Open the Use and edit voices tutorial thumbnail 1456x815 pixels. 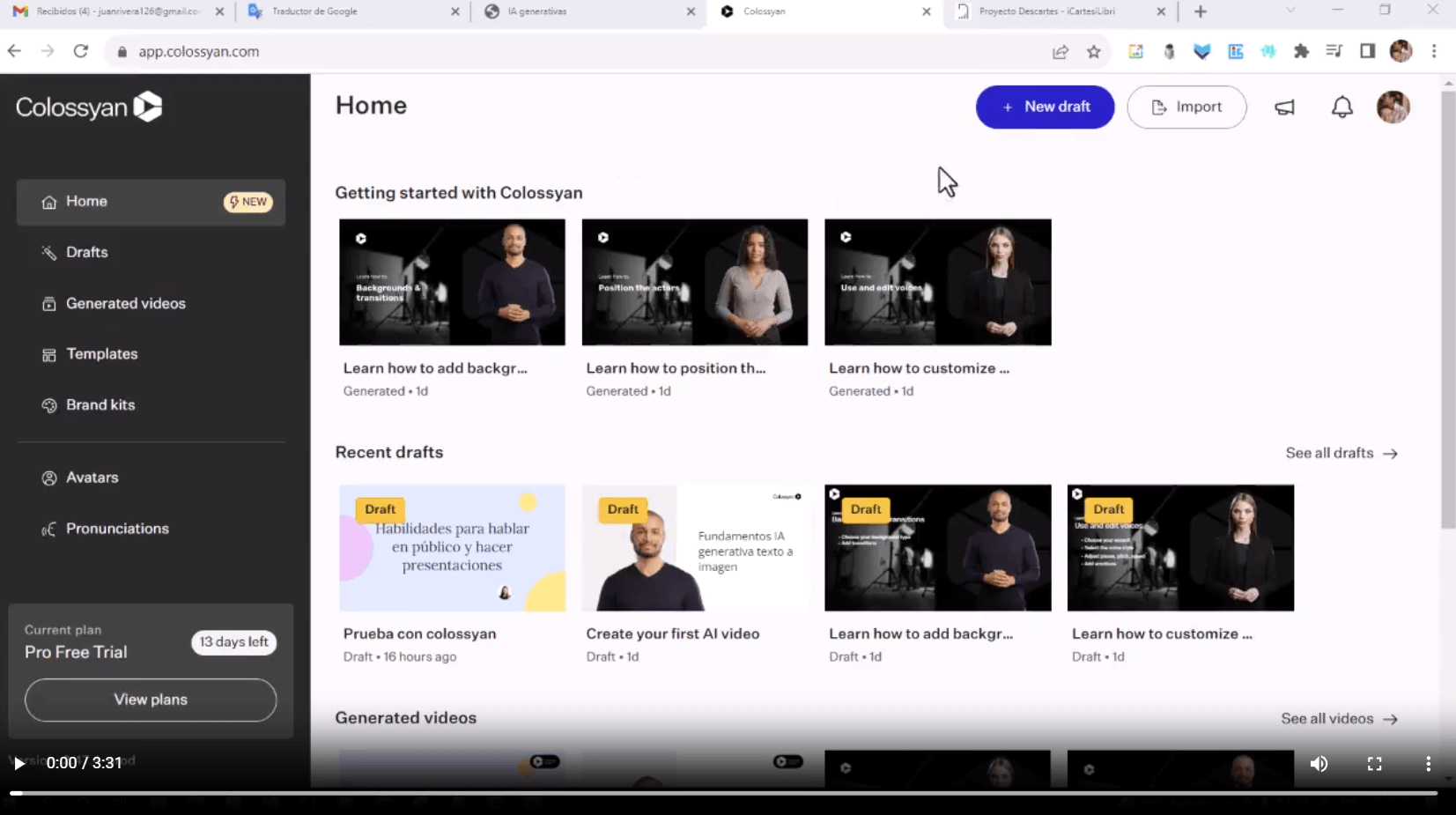click(938, 282)
